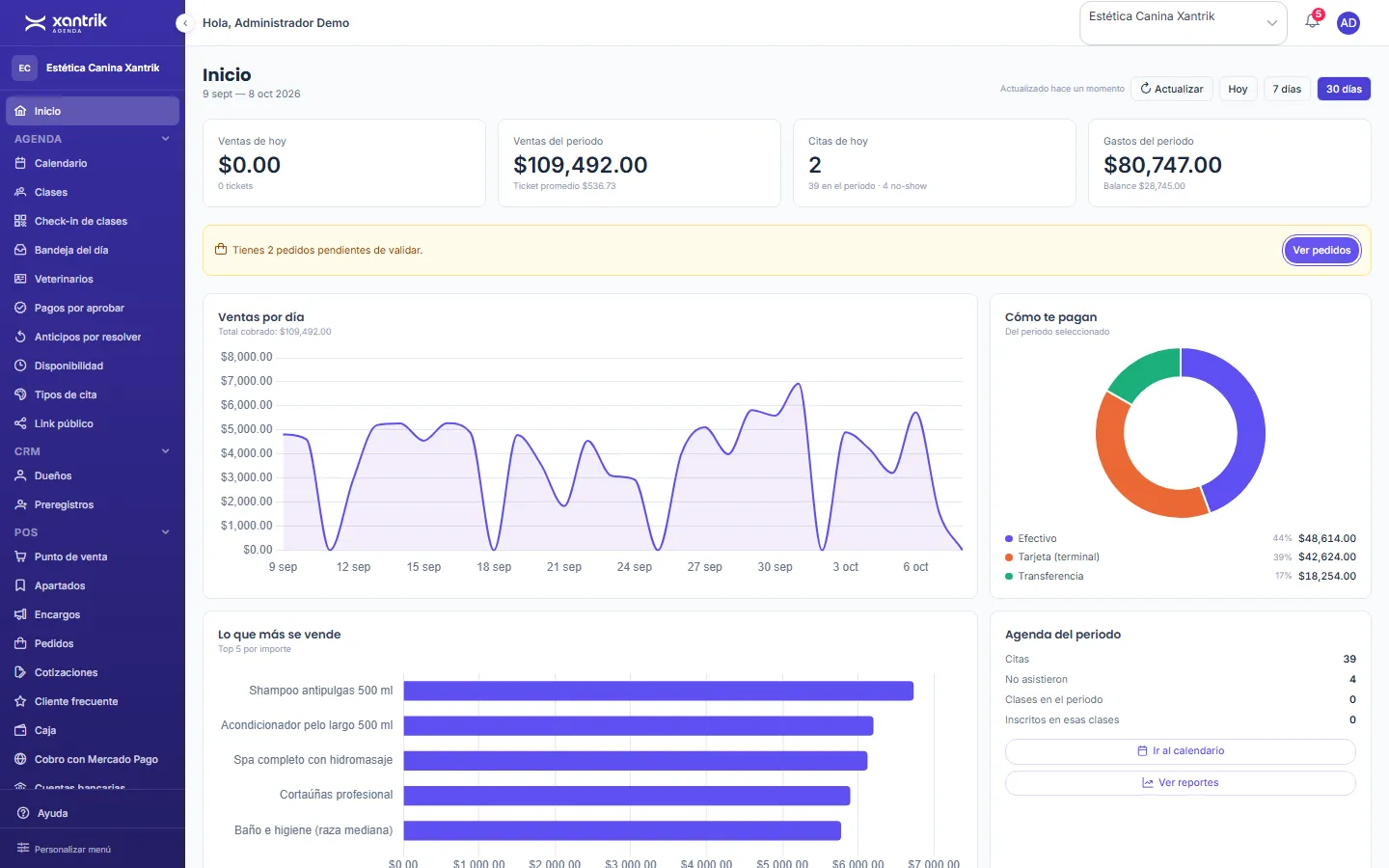1389x868 pixels.
Task: Open the Estética Canina Xantrik branch dropdown
Action: [1184, 23]
